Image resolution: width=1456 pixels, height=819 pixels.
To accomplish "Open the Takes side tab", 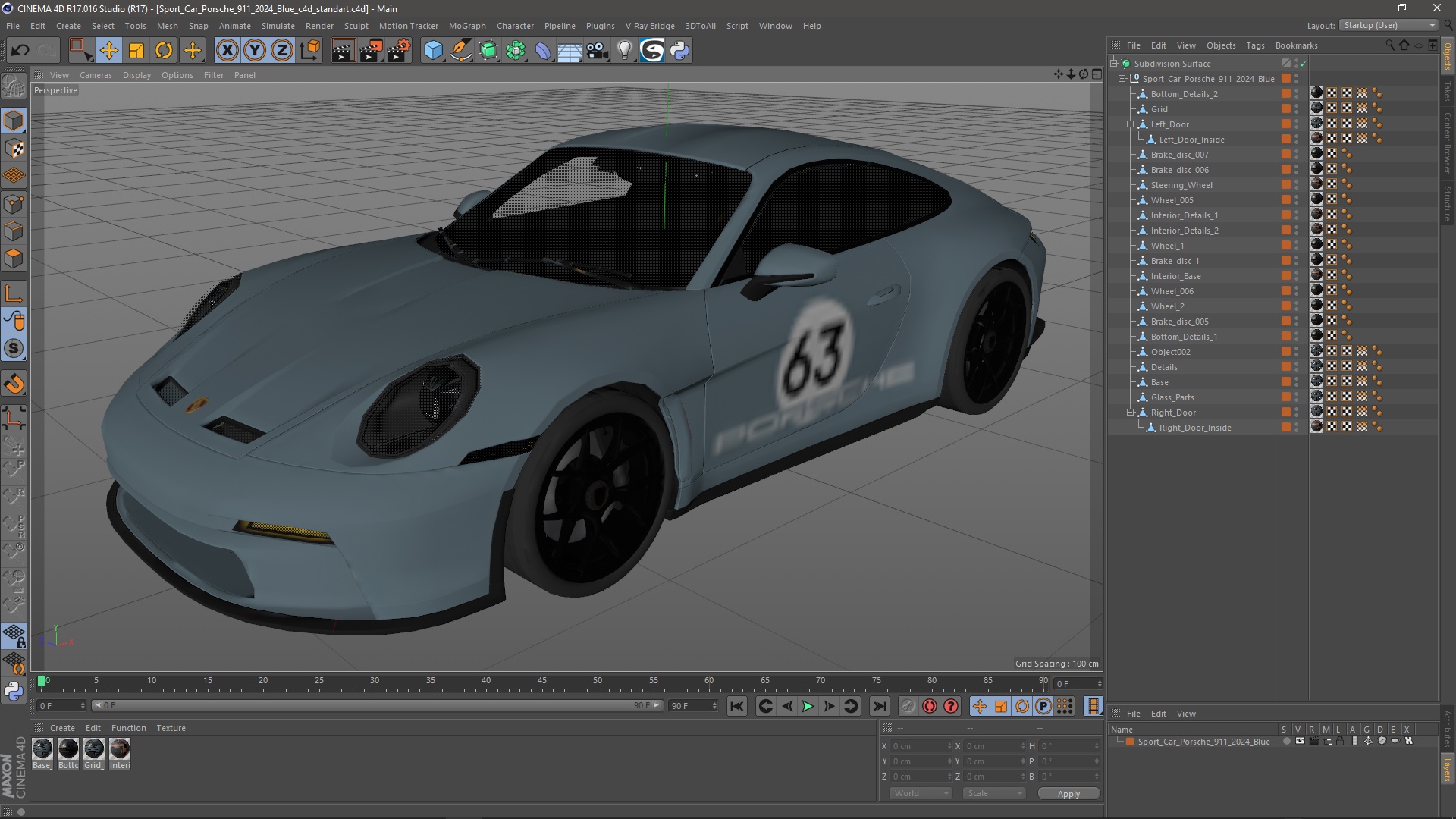I will coord(1448,91).
